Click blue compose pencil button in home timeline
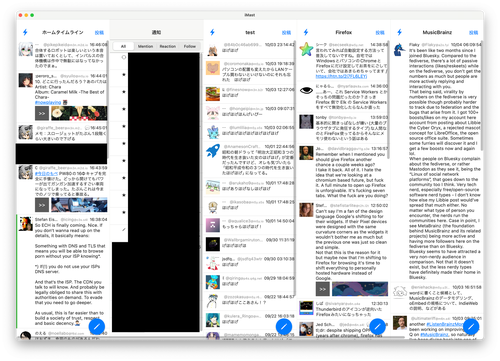Viewport: 500px width, 361px height. click(97, 327)
